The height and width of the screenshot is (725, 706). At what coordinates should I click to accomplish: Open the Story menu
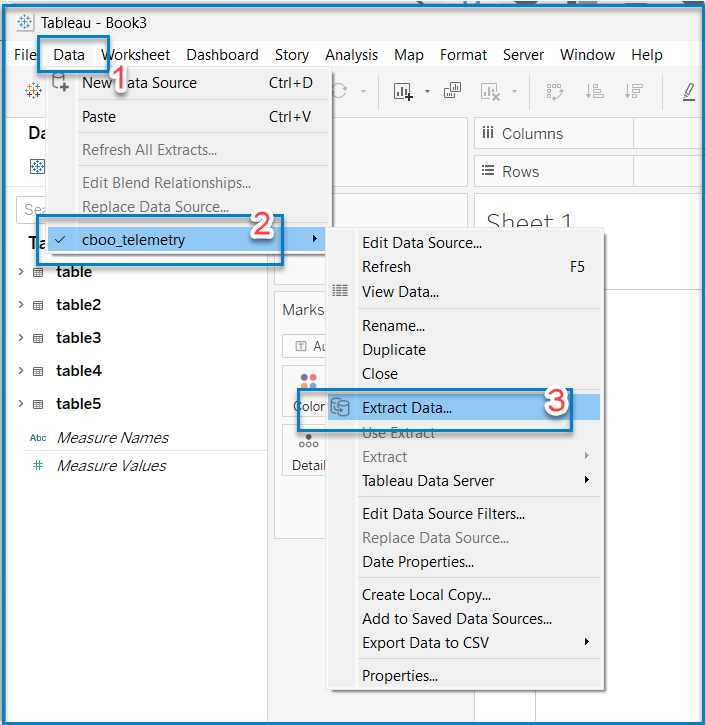(292, 55)
